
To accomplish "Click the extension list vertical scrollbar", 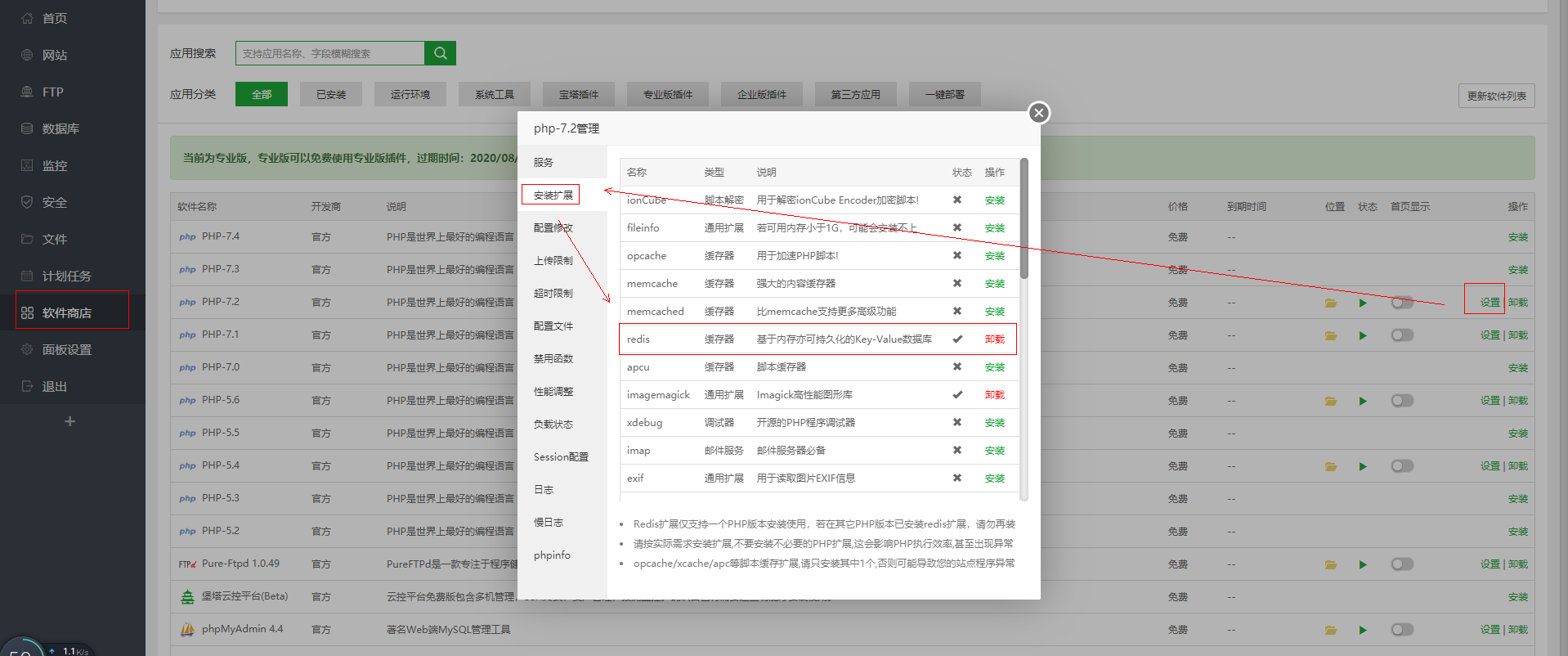I will 1024,221.
